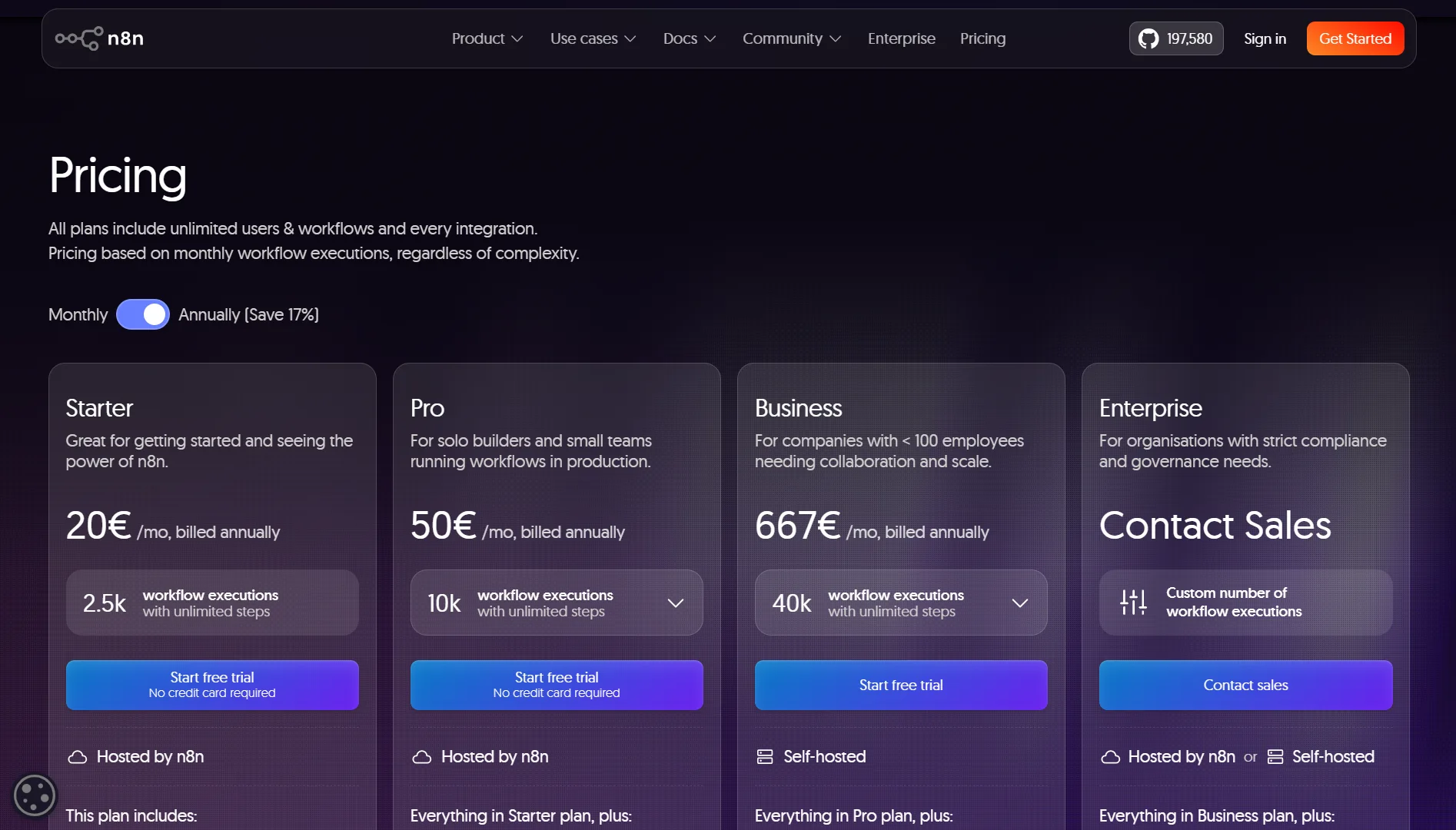Click server icon beside Business Self-hosted

click(x=765, y=757)
